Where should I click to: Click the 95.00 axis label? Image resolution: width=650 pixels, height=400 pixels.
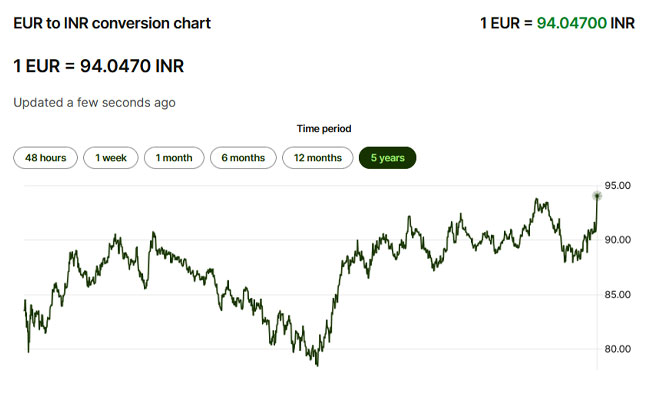(x=617, y=186)
